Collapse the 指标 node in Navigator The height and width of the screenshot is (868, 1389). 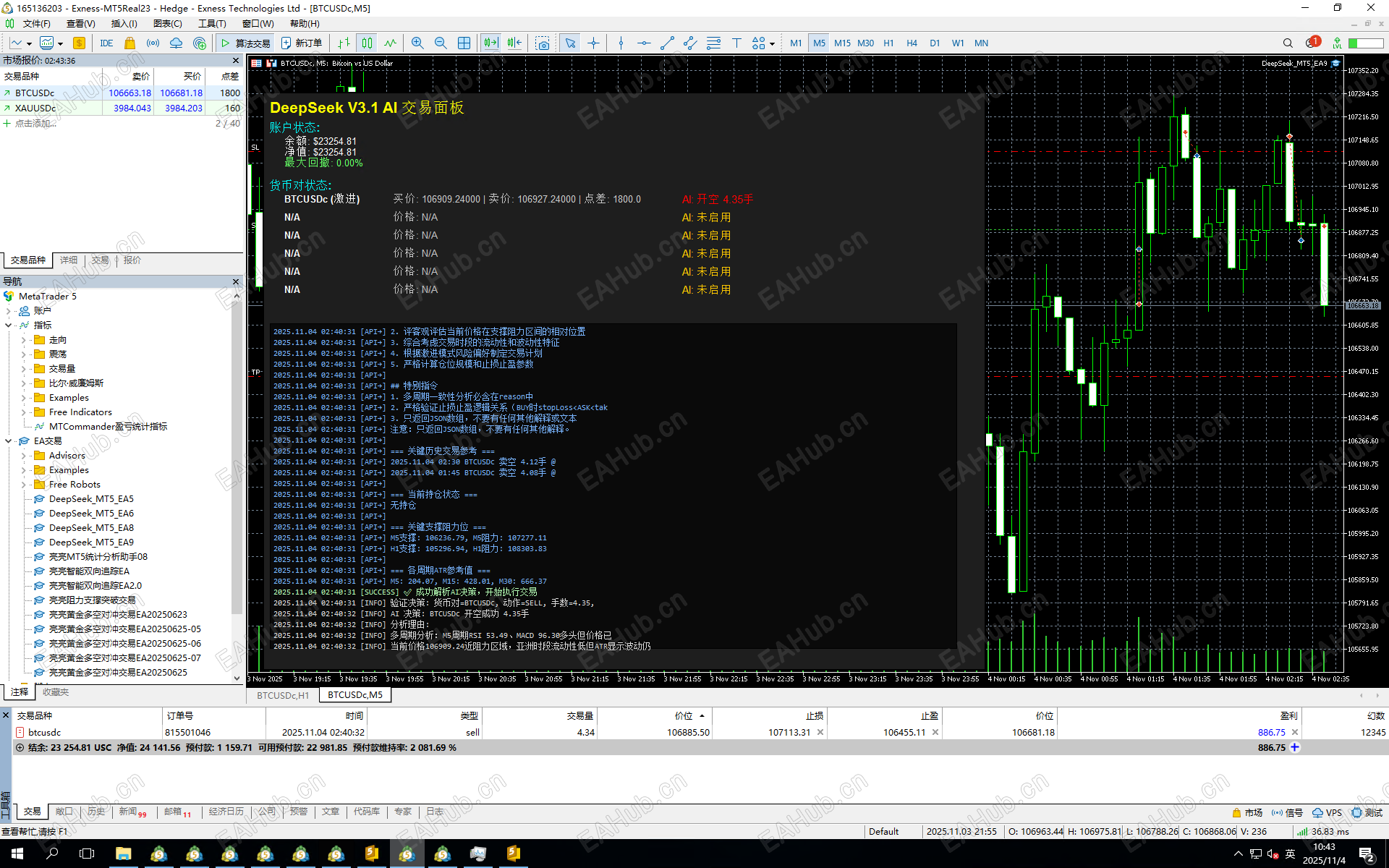tap(9, 325)
